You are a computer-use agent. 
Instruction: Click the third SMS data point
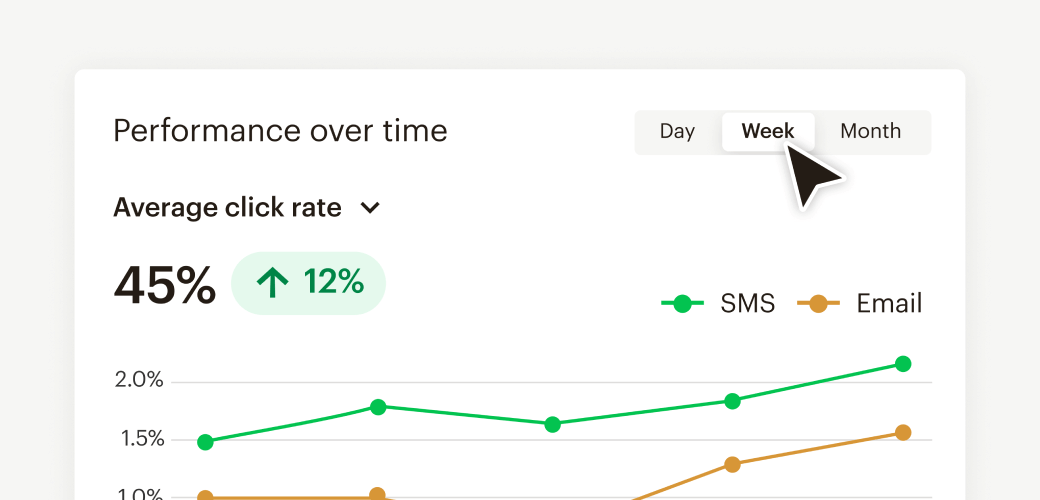(552, 424)
